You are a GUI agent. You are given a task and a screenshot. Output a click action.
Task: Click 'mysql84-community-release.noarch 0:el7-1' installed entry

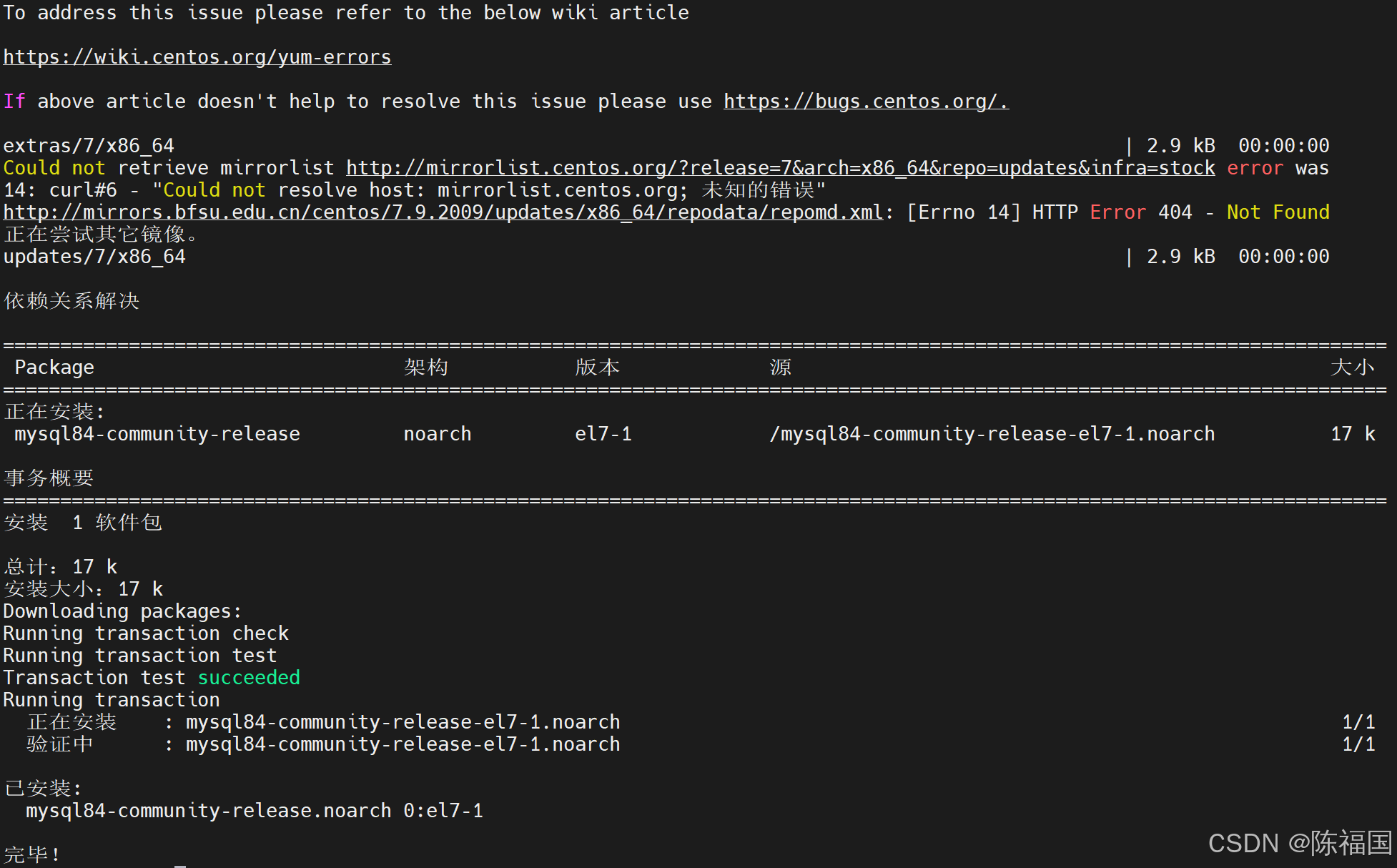pos(255,811)
